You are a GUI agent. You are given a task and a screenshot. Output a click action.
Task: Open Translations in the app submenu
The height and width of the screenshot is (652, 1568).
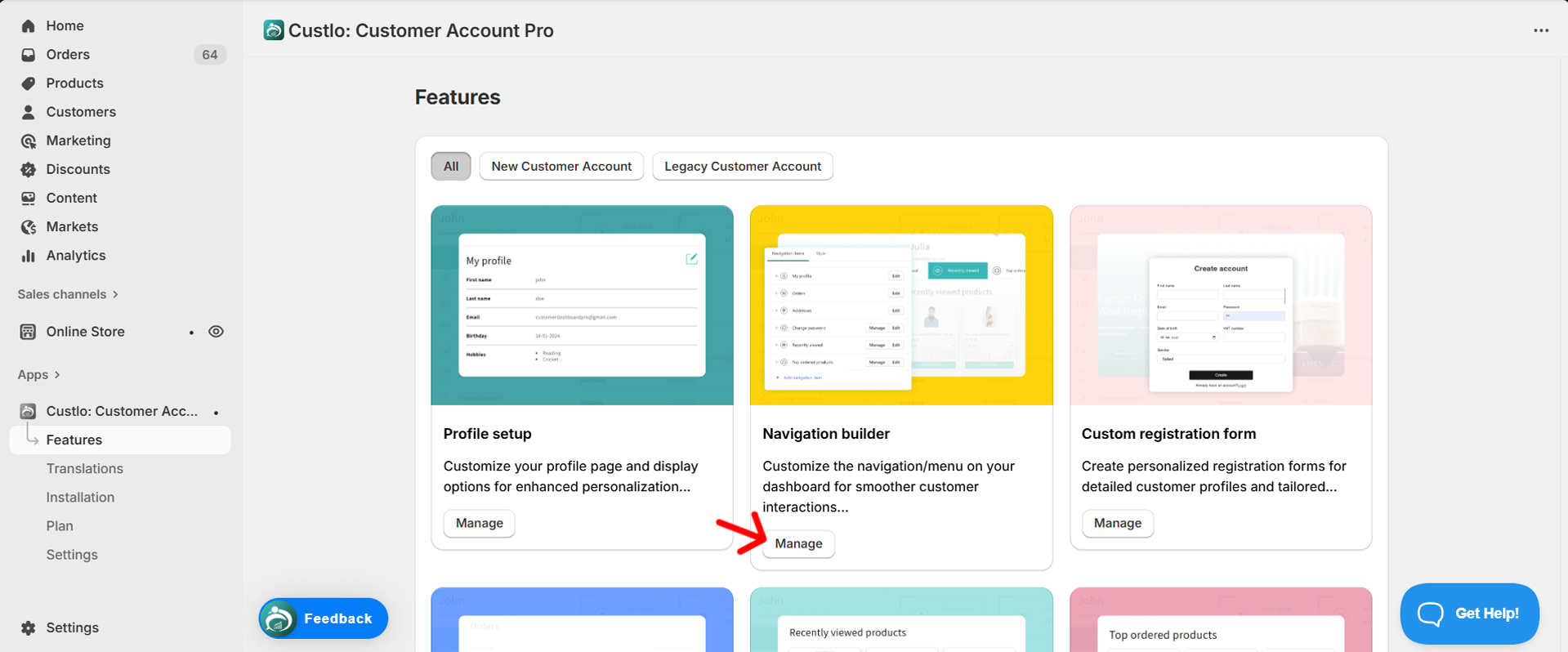(85, 468)
